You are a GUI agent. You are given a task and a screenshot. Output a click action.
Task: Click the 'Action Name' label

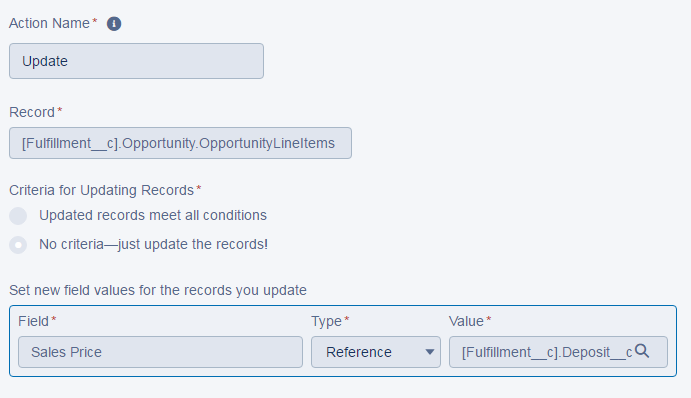(x=49, y=23)
